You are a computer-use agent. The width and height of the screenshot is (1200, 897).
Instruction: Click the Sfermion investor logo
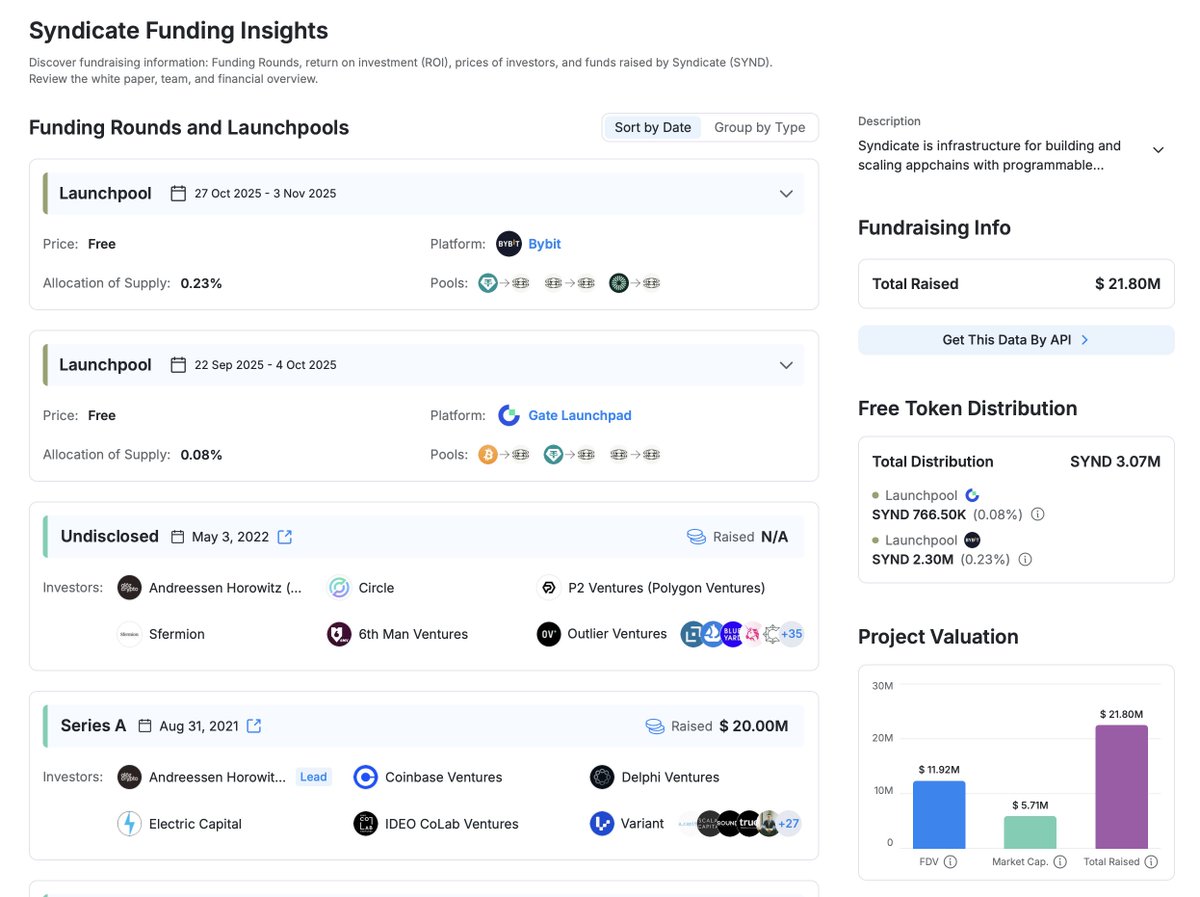[129, 634]
